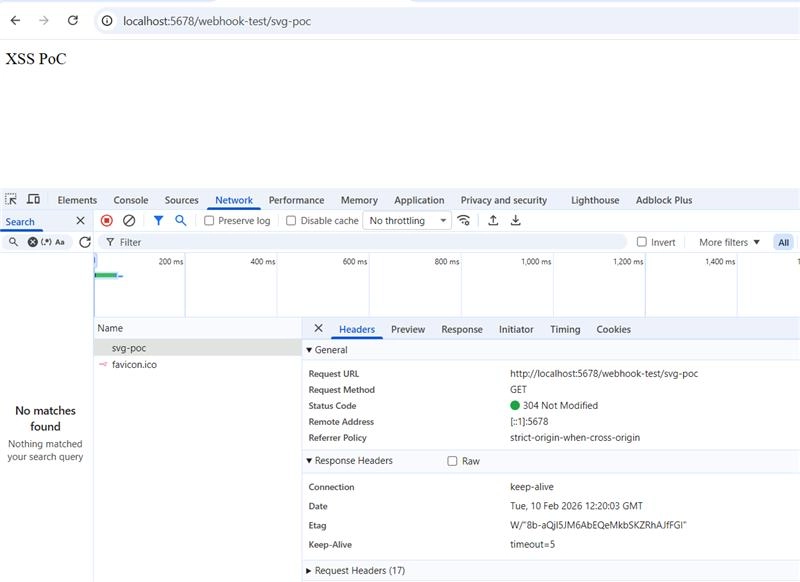
Task: Enable Preserve log checkbox
Action: tap(209, 220)
